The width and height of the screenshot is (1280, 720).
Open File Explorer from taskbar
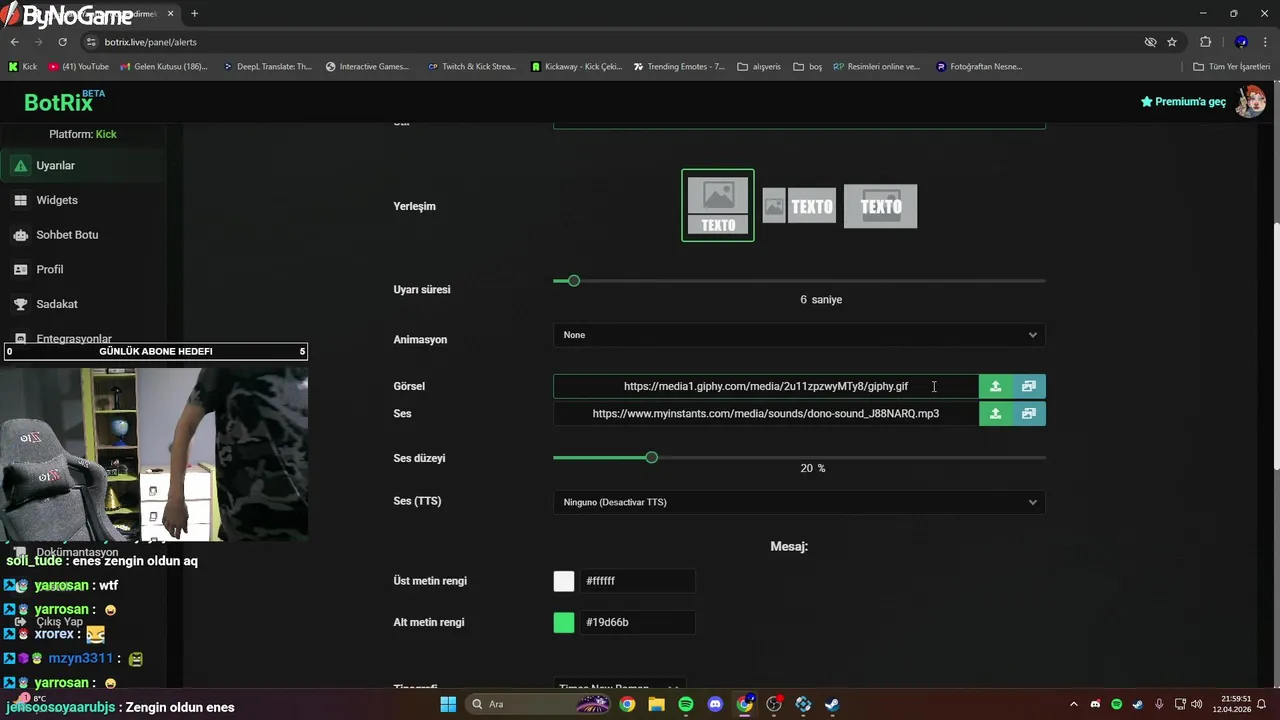656,704
